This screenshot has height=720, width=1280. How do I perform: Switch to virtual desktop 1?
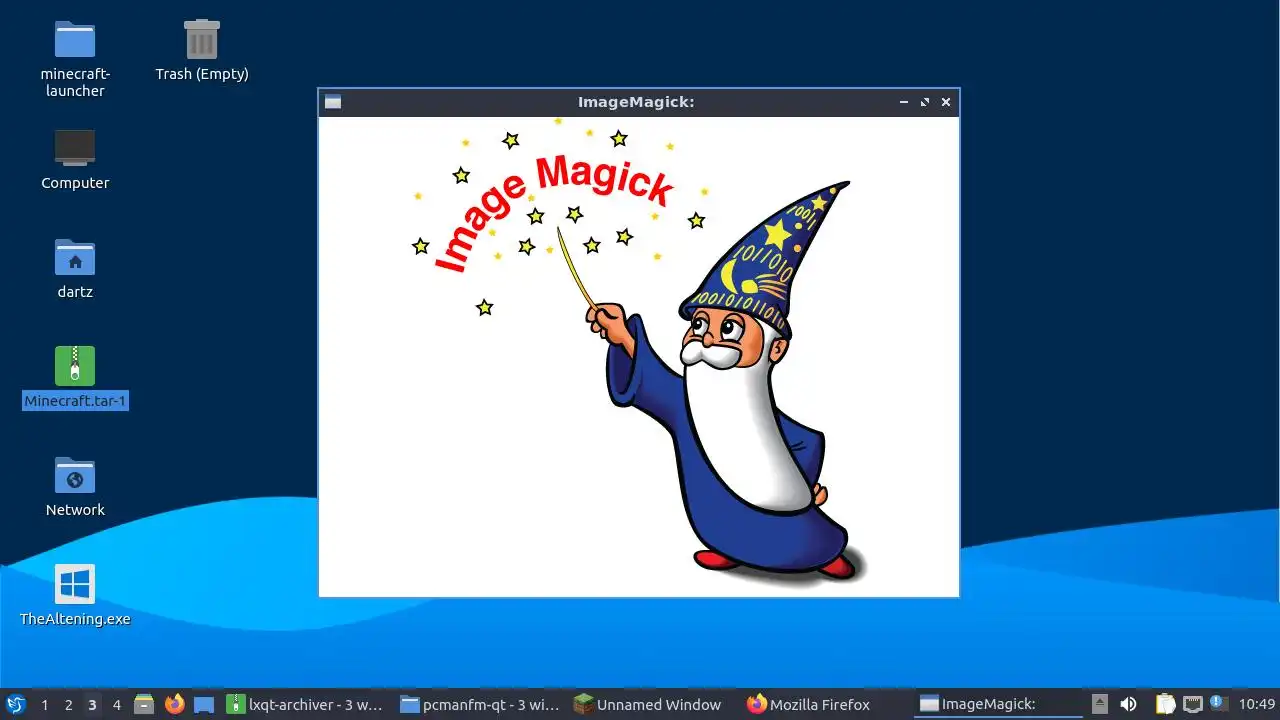coord(44,705)
